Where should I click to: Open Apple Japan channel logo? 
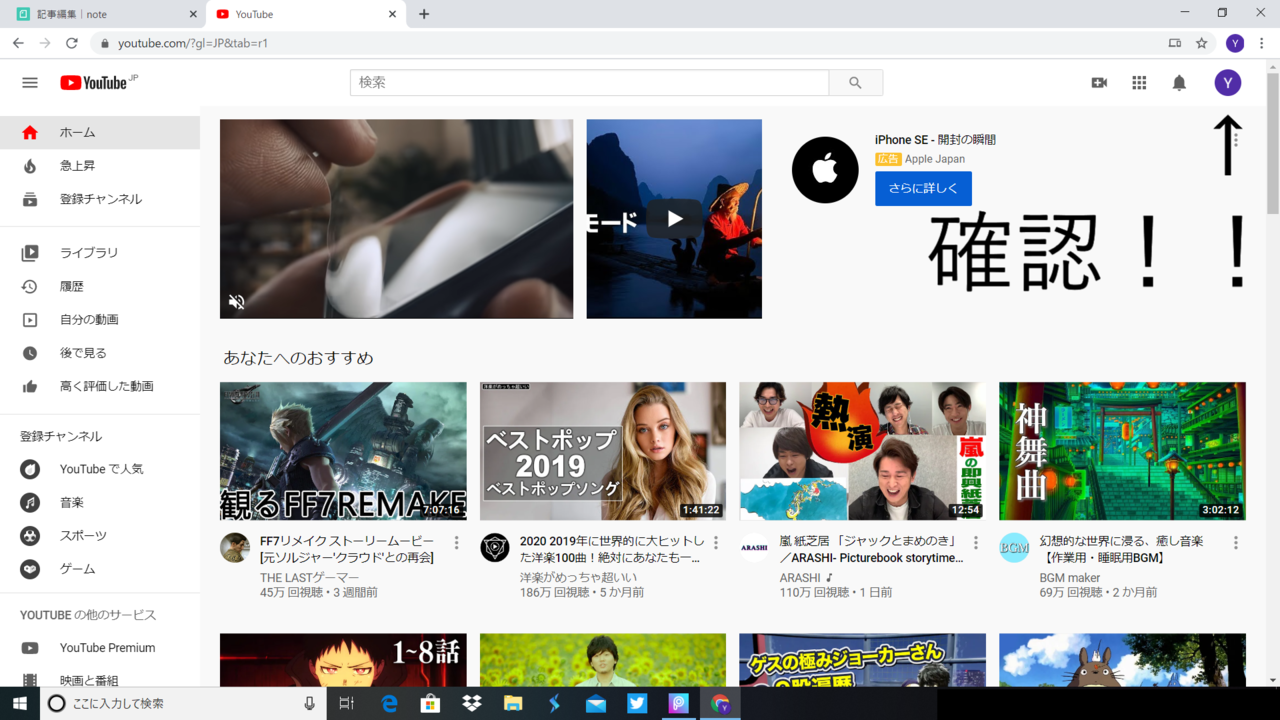(x=825, y=170)
